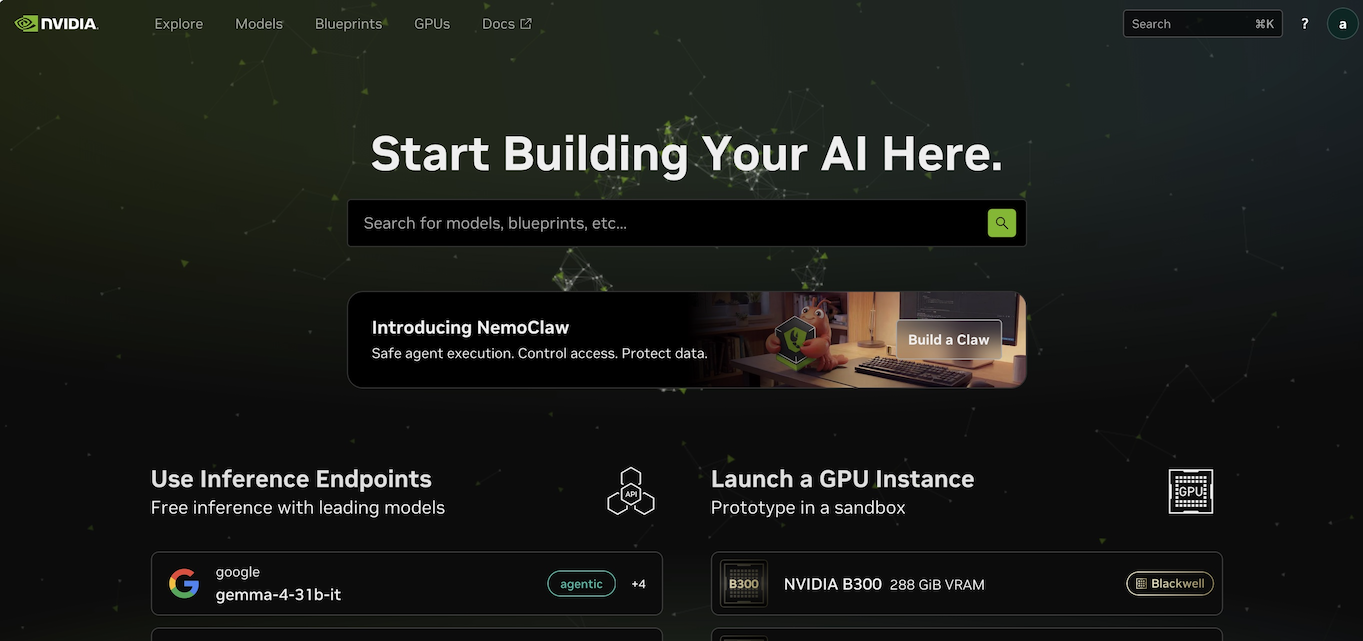Click the green magnifier search button
Viewport: 1363px width, 641px height.
(x=1002, y=223)
